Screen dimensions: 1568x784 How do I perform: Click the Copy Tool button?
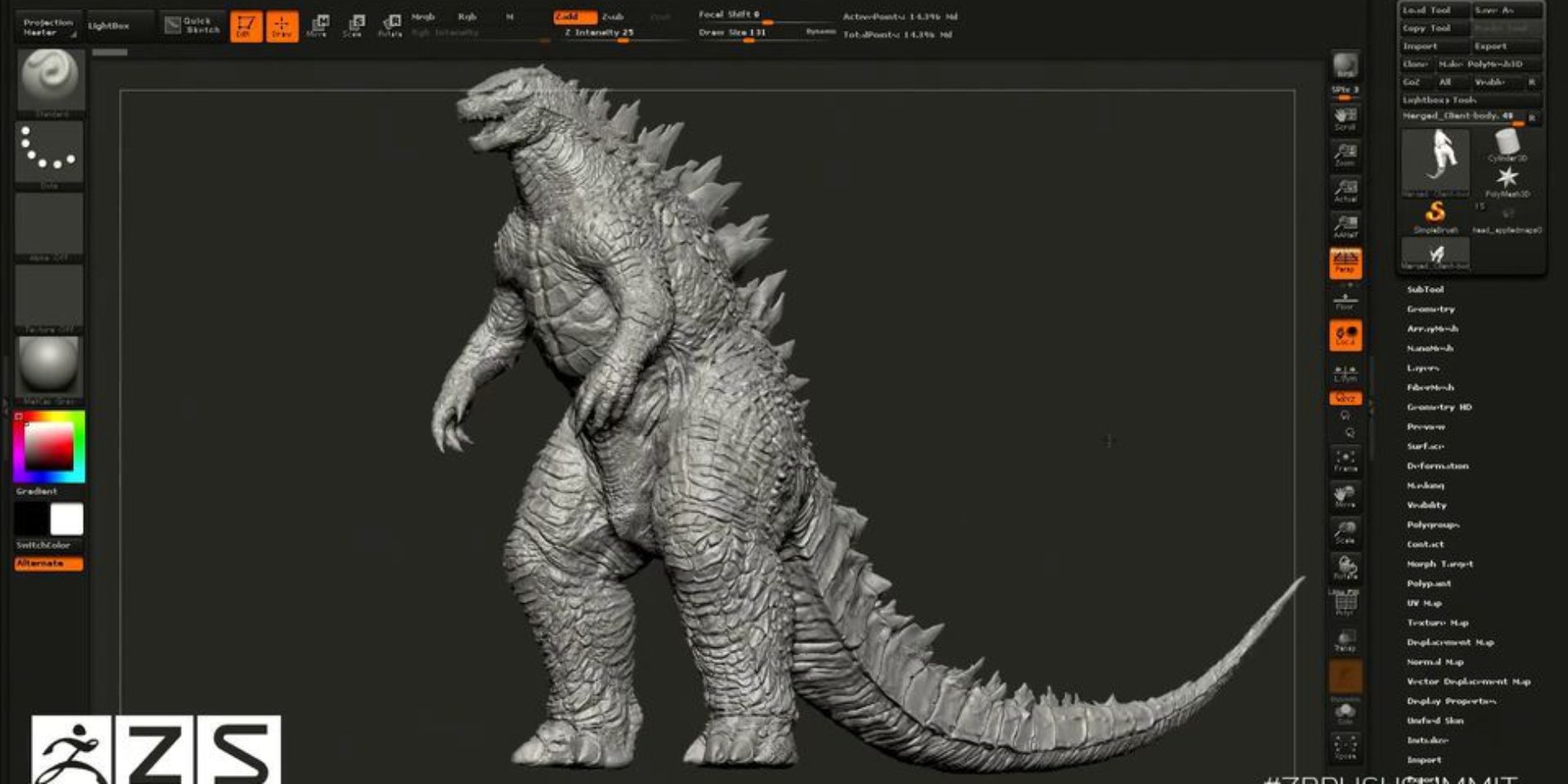click(x=1434, y=28)
